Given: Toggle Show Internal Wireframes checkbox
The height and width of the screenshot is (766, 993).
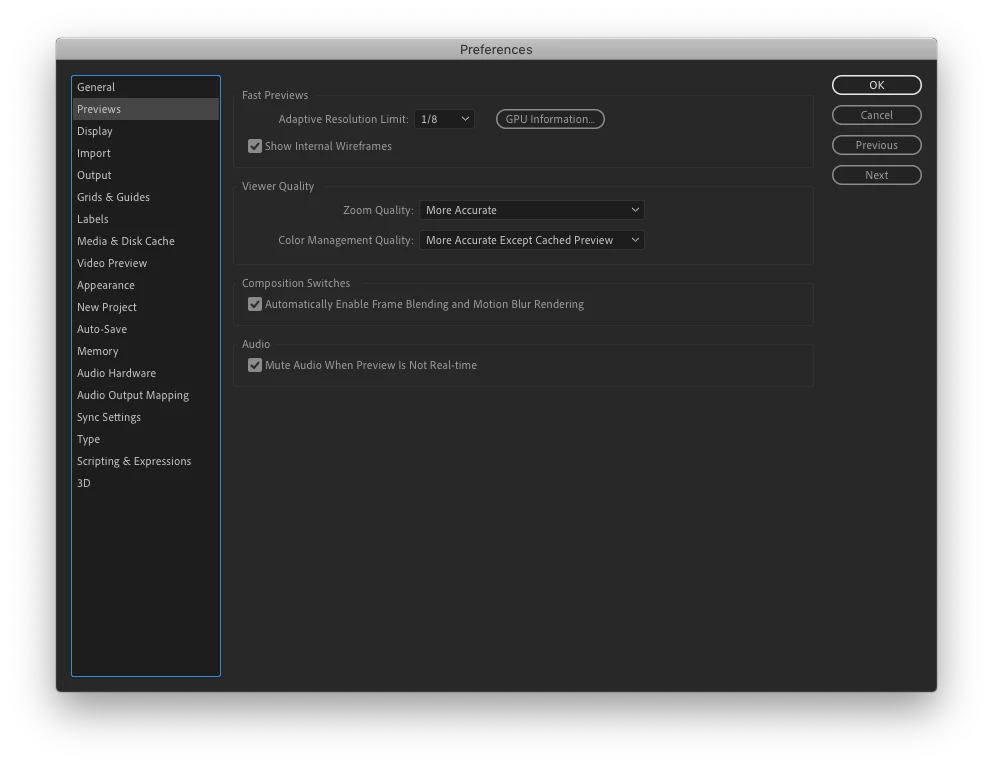Looking at the screenshot, I should point(255,146).
